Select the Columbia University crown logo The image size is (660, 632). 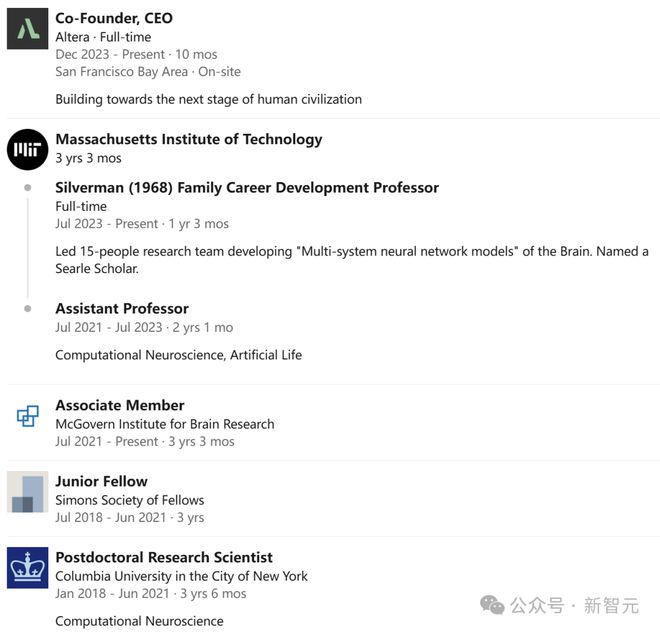click(x=27, y=568)
